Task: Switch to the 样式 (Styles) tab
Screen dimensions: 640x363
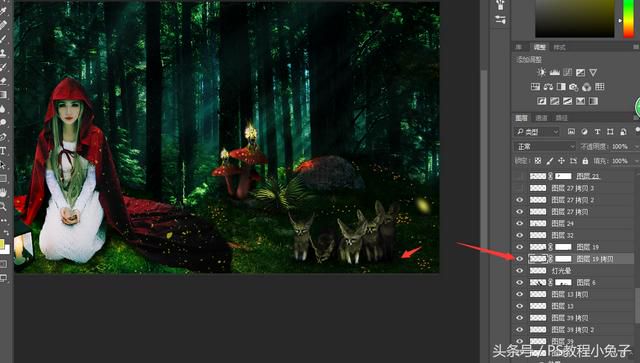Action: 560,47
